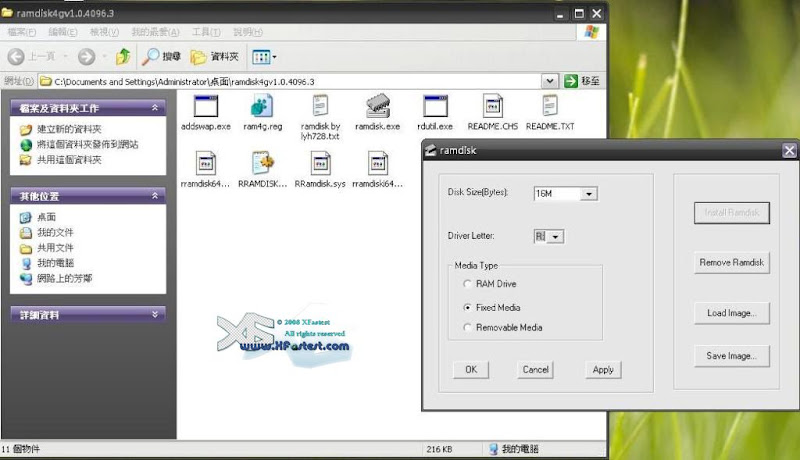Click the OK button in ramdisk dialog

click(471, 370)
